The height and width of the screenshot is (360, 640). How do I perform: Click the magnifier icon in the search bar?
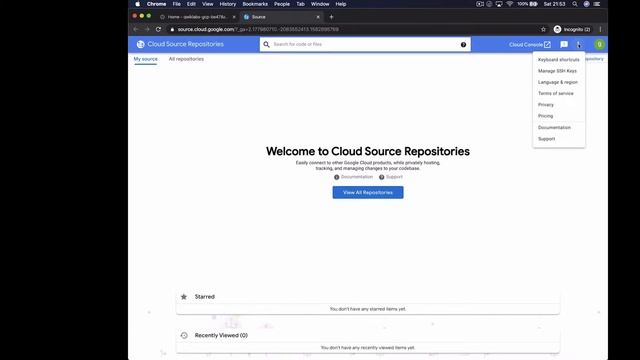click(x=267, y=44)
